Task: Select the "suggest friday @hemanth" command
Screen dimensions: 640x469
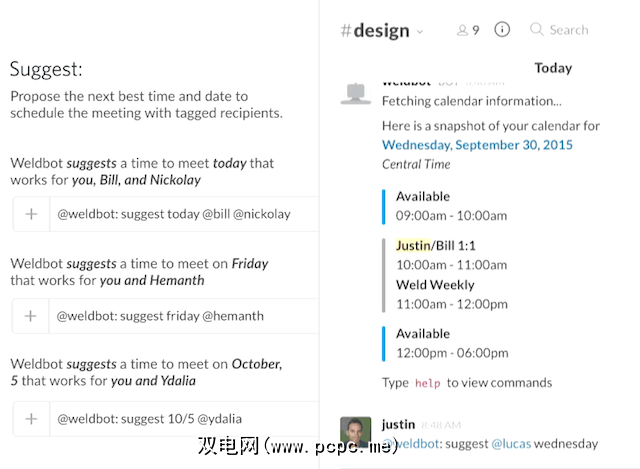Action: tap(160, 316)
